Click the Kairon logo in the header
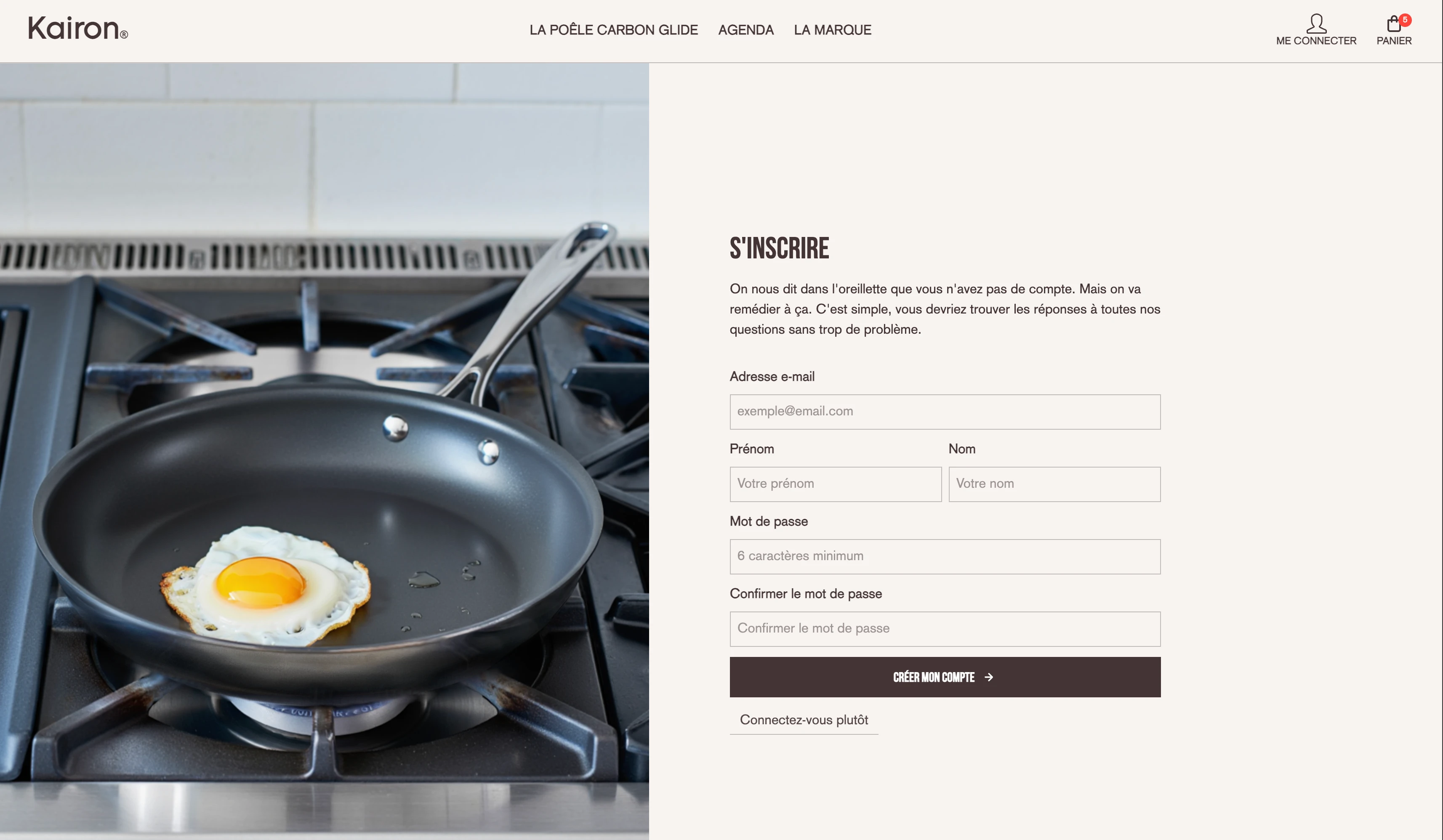Image resolution: width=1443 pixels, height=840 pixels. pyautogui.click(x=78, y=28)
